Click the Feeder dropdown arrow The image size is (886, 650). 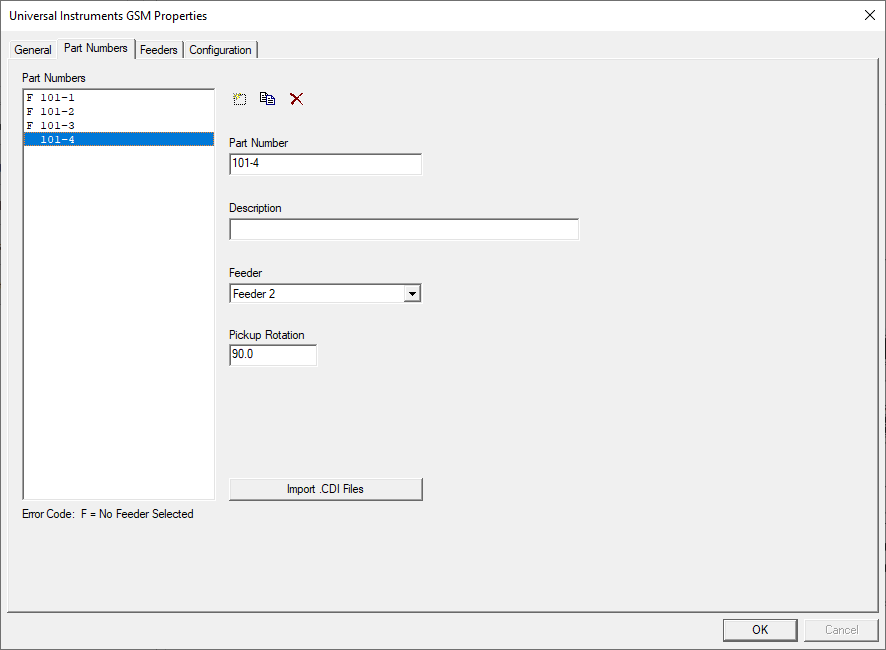(412, 293)
